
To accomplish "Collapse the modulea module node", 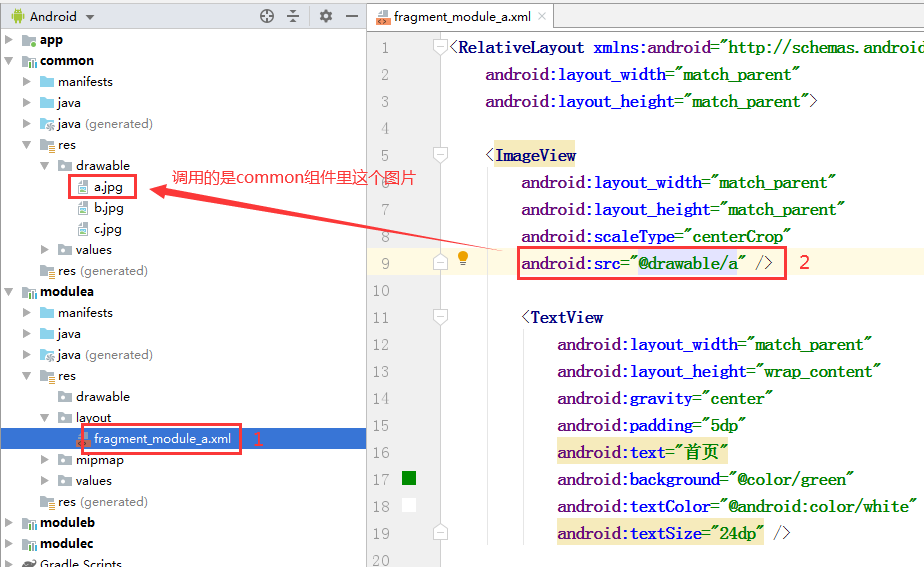I will pos(9,292).
